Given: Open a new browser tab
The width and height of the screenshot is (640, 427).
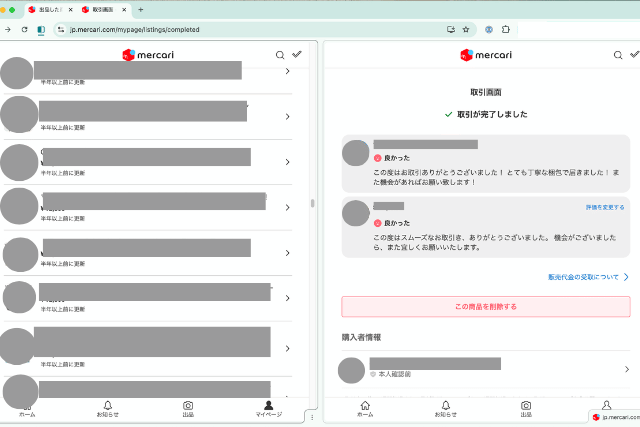Looking at the screenshot, I should 141,9.
